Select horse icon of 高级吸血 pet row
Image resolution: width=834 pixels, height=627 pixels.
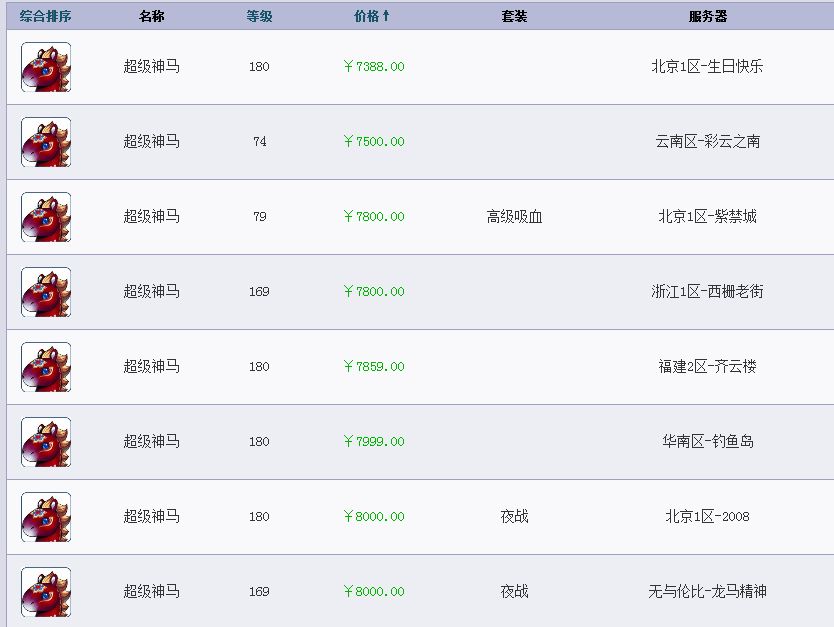point(46,217)
